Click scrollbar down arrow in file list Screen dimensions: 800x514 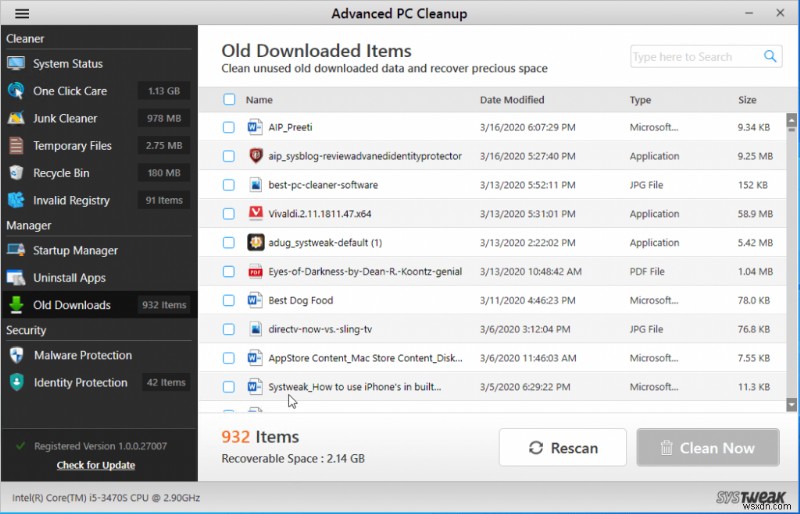click(x=791, y=404)
